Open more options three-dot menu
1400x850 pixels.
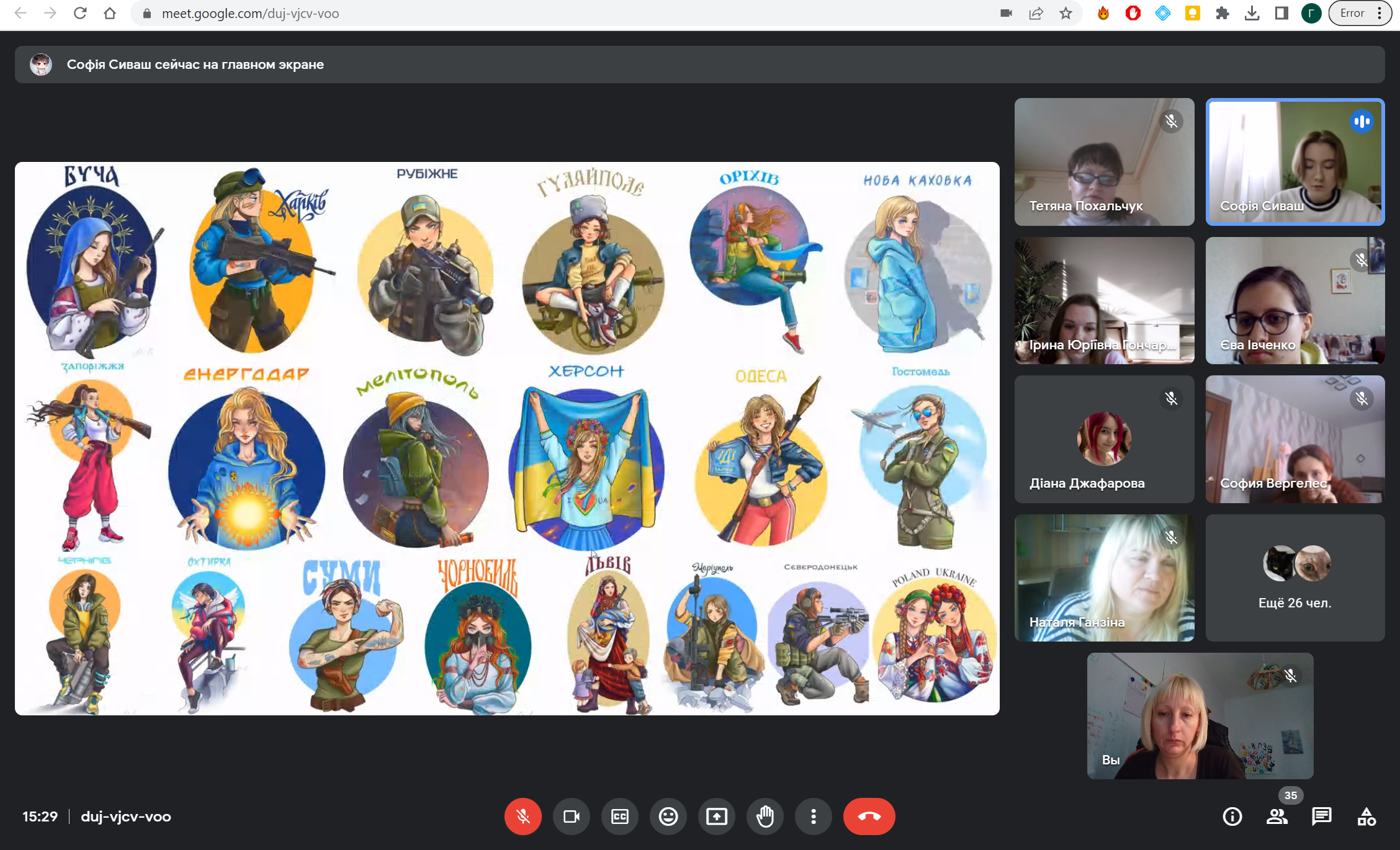pos(813,816)
